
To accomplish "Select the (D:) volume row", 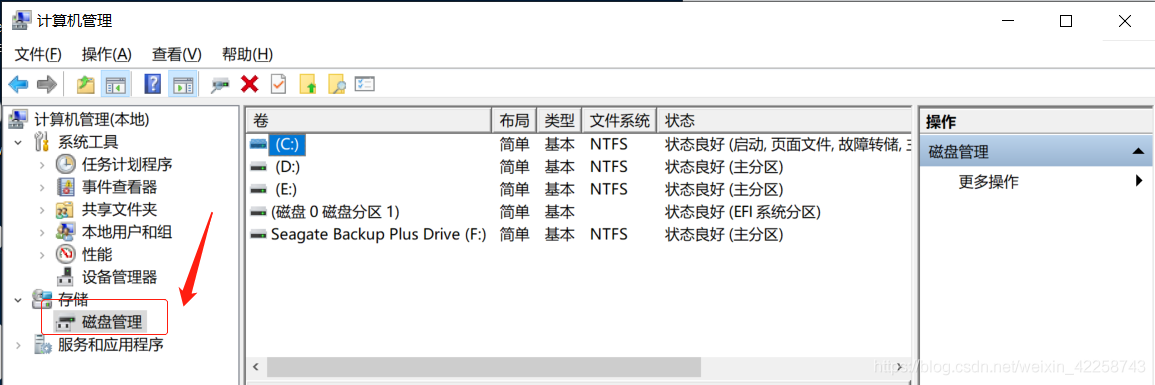I will [578, 166].
